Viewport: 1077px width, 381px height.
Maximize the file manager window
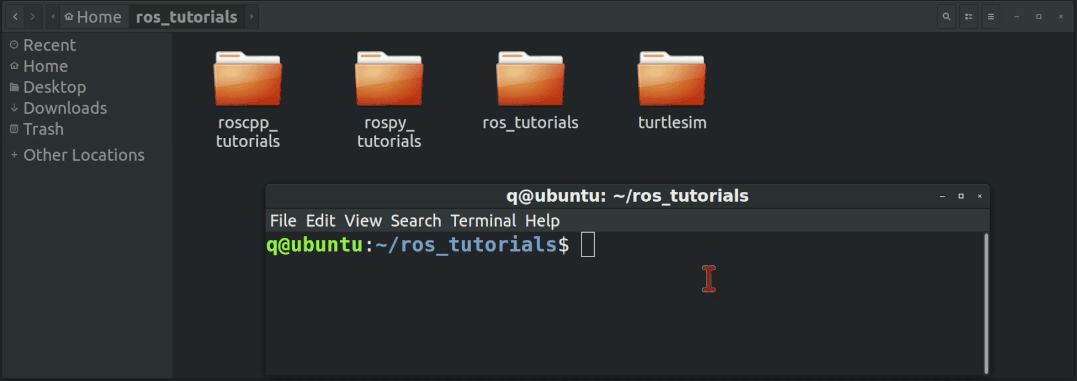click(1039, 16)
